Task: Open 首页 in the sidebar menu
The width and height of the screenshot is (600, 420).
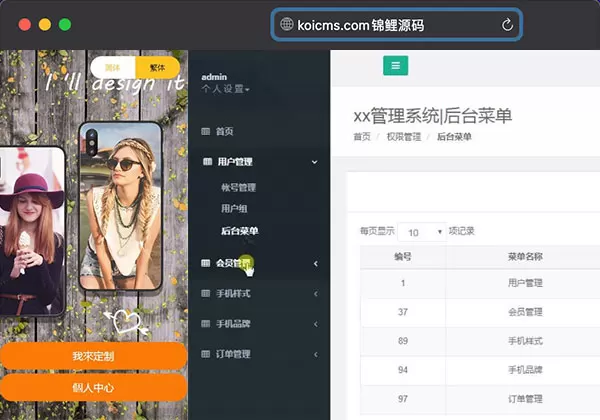Action: coord(225,132)
